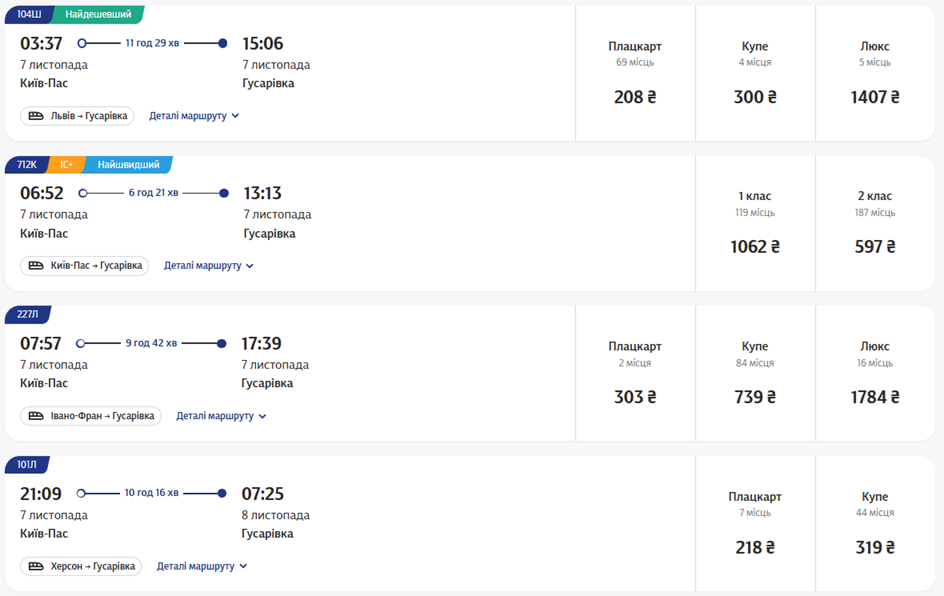Image resolution: width=944 pixels, height=596 pixels.
Task: Select Плацкарт for 208 ₴ on train 104Ш
Action: coord(635,74)
